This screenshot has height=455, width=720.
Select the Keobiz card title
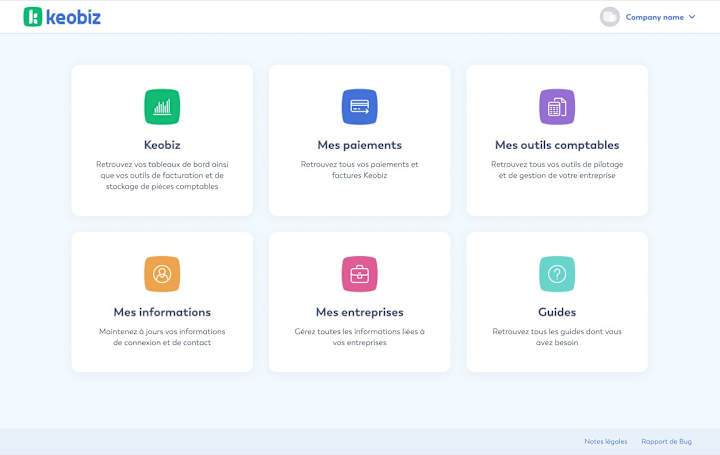point(162,145)
